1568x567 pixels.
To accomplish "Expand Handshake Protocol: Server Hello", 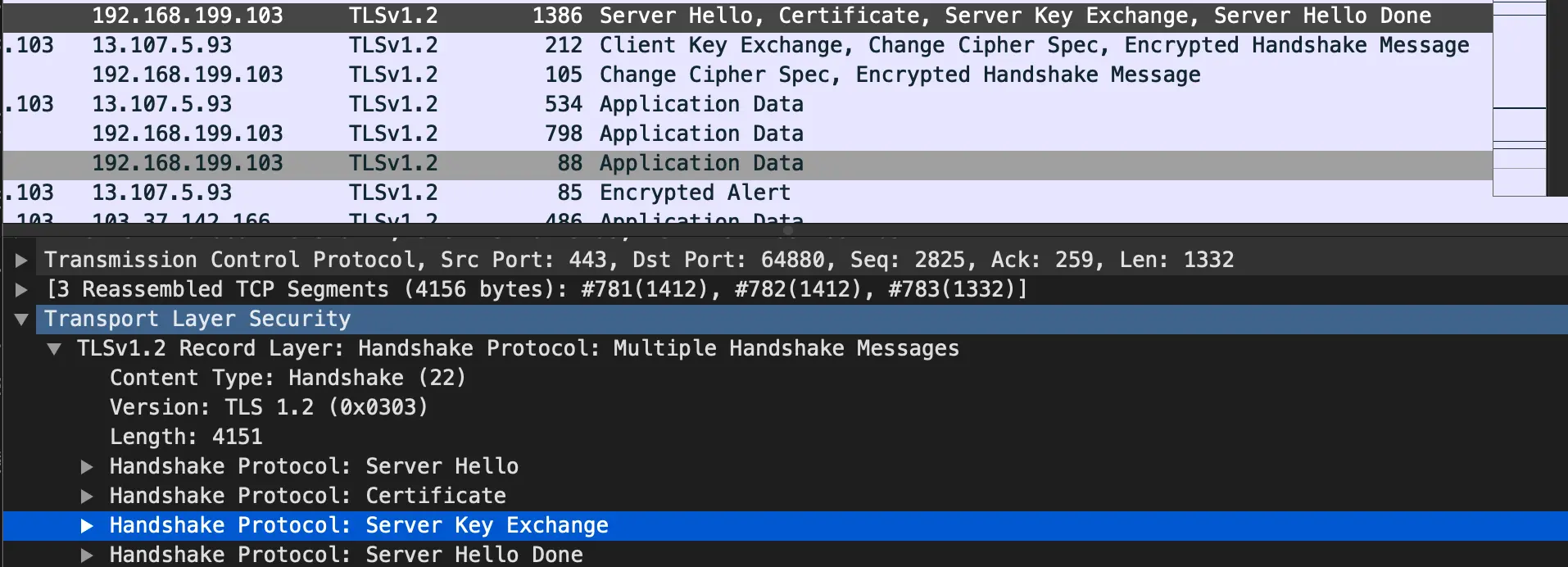I will [x=87, y=467].
